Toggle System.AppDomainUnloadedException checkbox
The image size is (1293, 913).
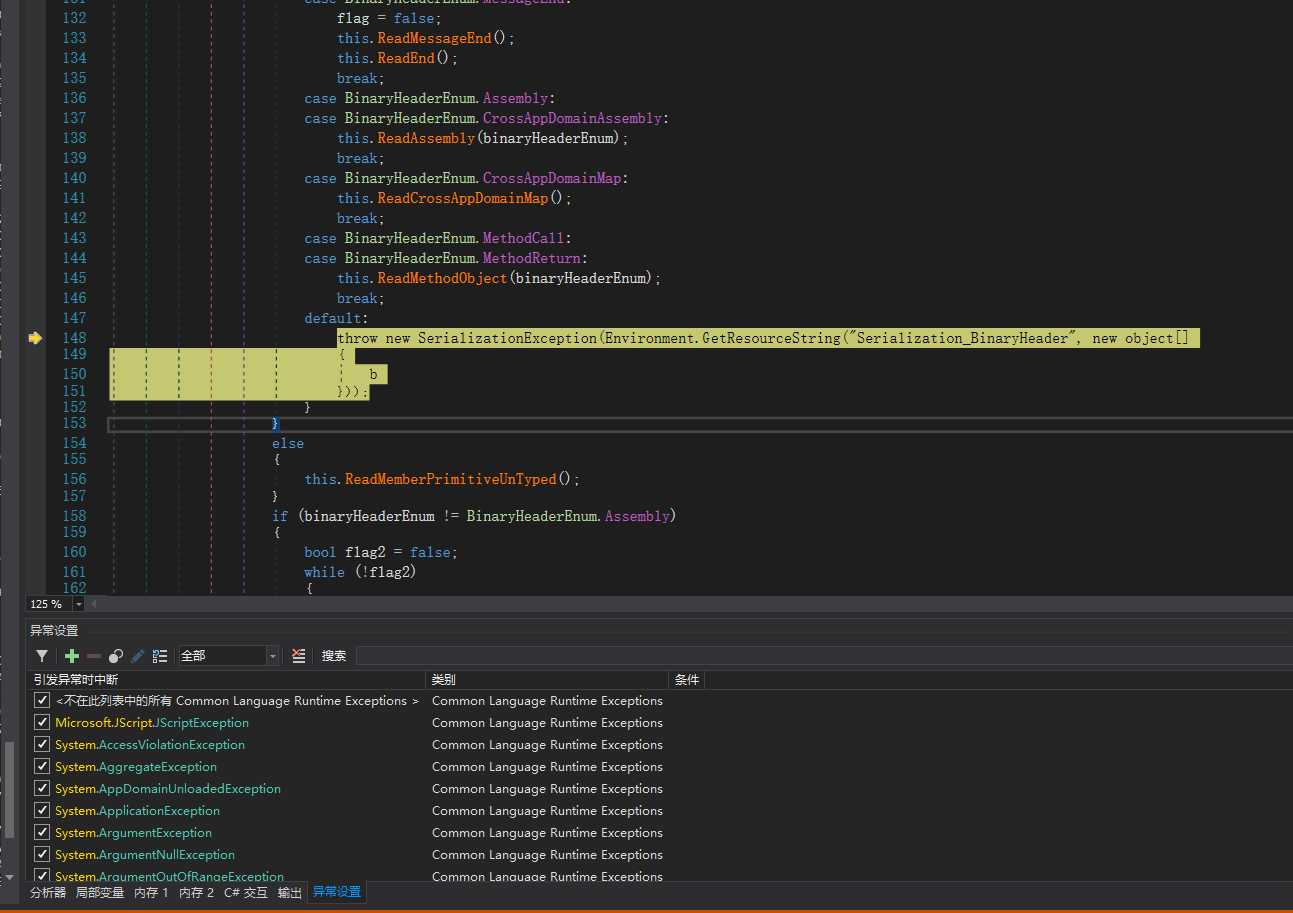(x=42, y=789)
